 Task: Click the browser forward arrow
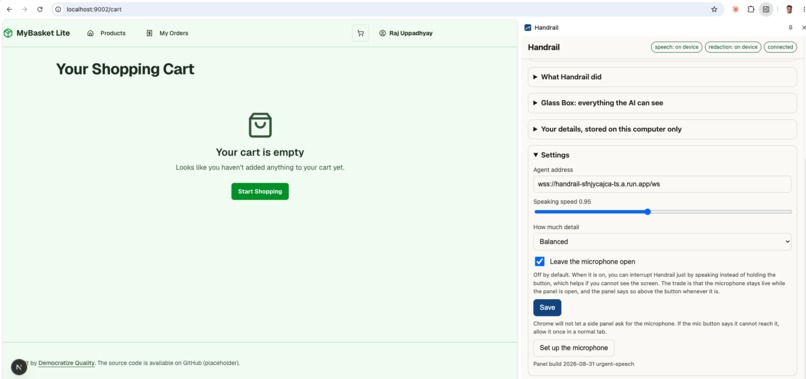24,9
